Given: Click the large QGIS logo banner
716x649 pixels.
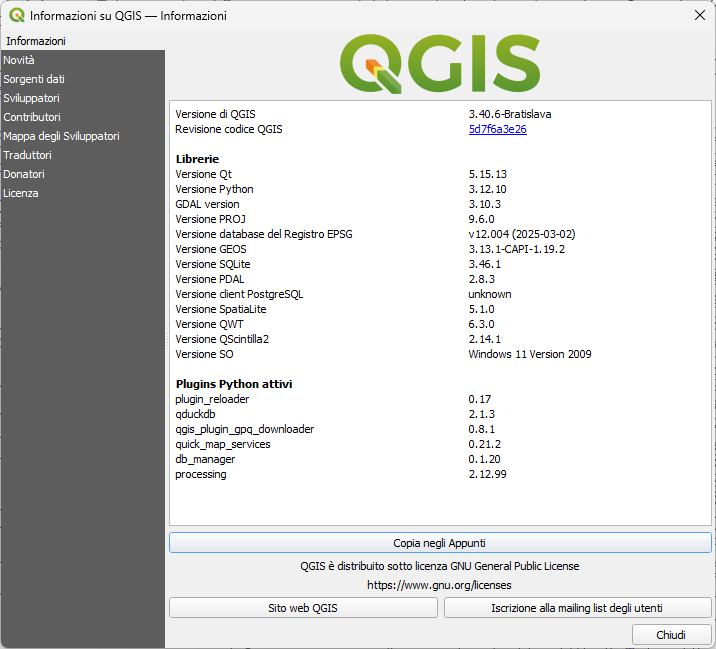Looking at the screenshot, I should click(440, 63).
